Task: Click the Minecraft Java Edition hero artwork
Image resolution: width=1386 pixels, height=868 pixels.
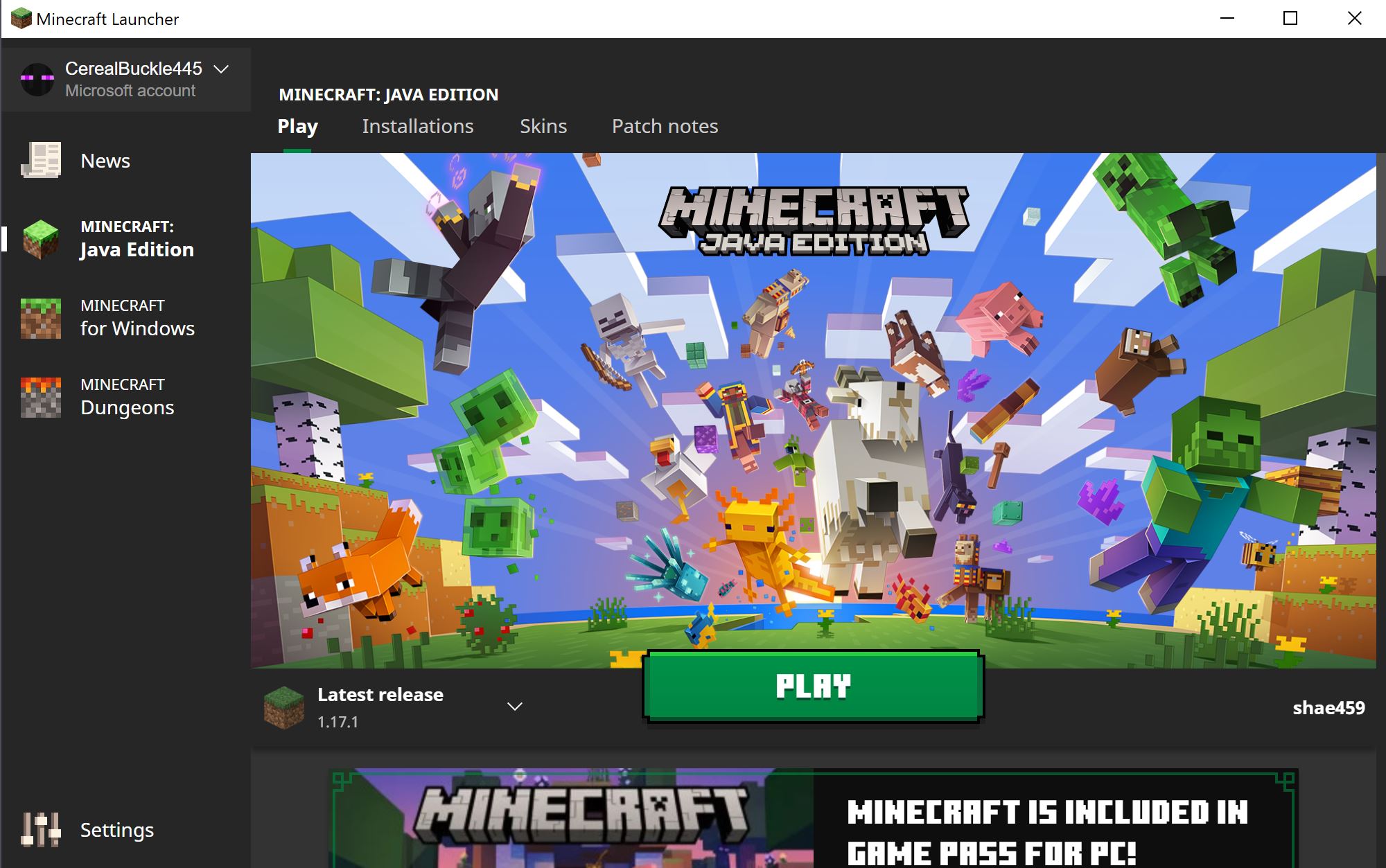Action: coord(813,409)
